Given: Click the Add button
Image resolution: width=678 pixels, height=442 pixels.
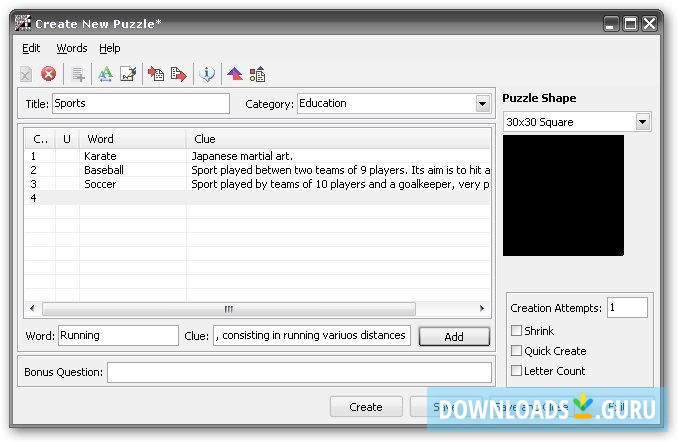Looking at the screenshot, I should point(454,336).
